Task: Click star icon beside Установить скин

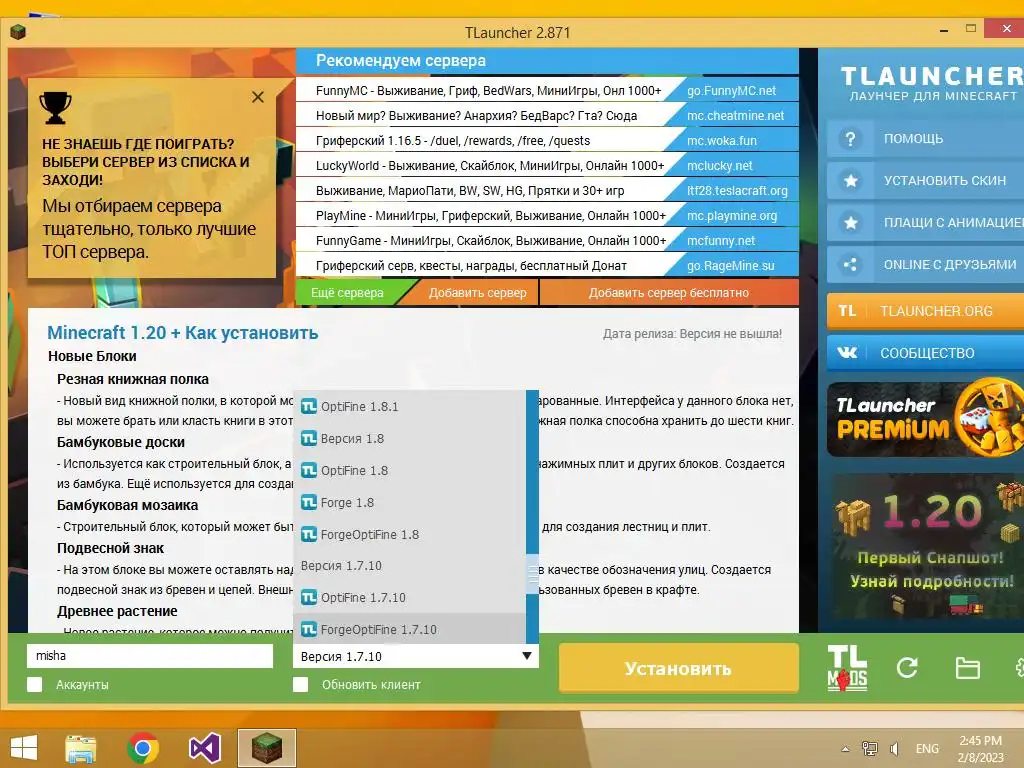Action: pyautogui.click(x=850, y=180)
